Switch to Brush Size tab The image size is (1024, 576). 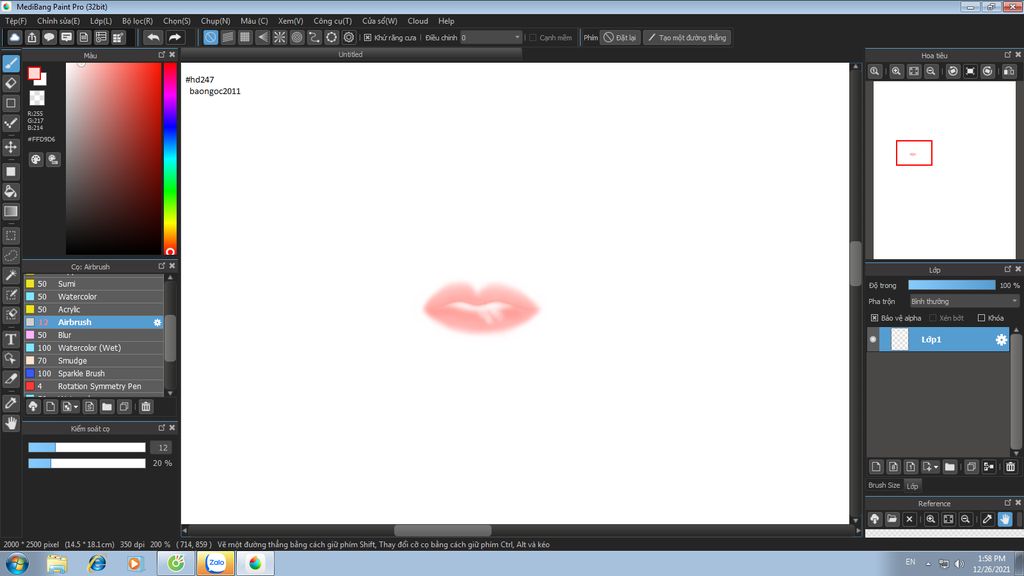click(884, 485)
